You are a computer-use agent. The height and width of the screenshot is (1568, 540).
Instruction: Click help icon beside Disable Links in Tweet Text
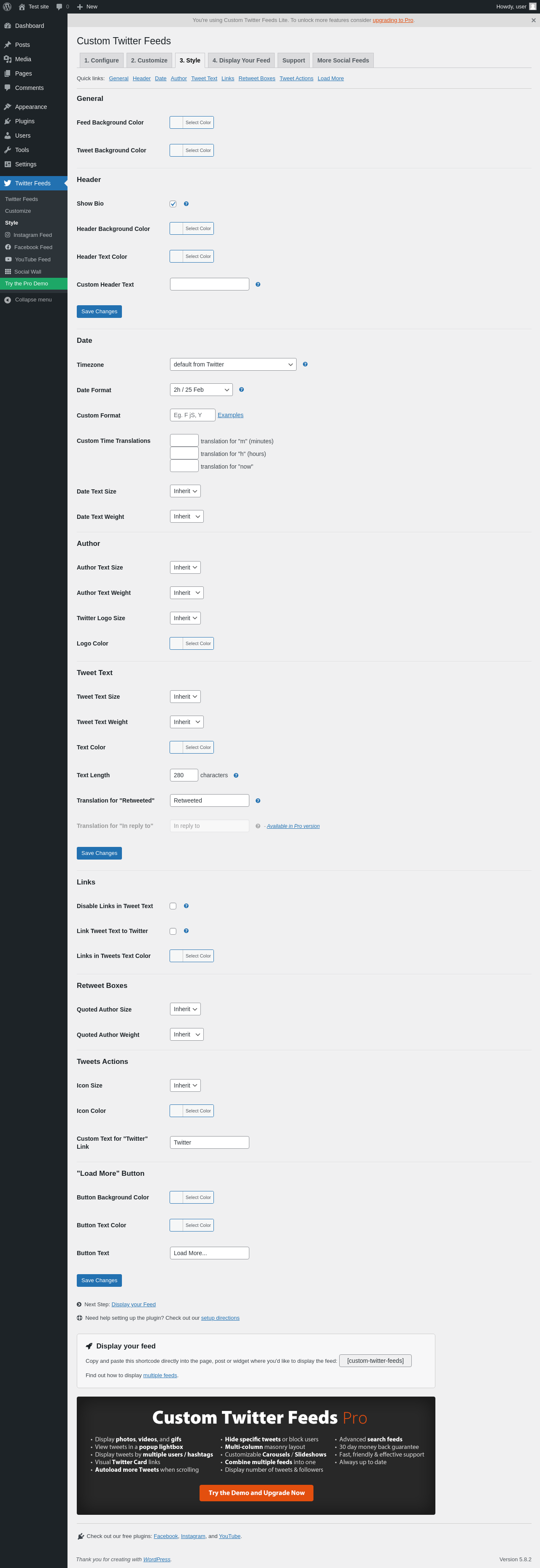[x=186, y=906]
